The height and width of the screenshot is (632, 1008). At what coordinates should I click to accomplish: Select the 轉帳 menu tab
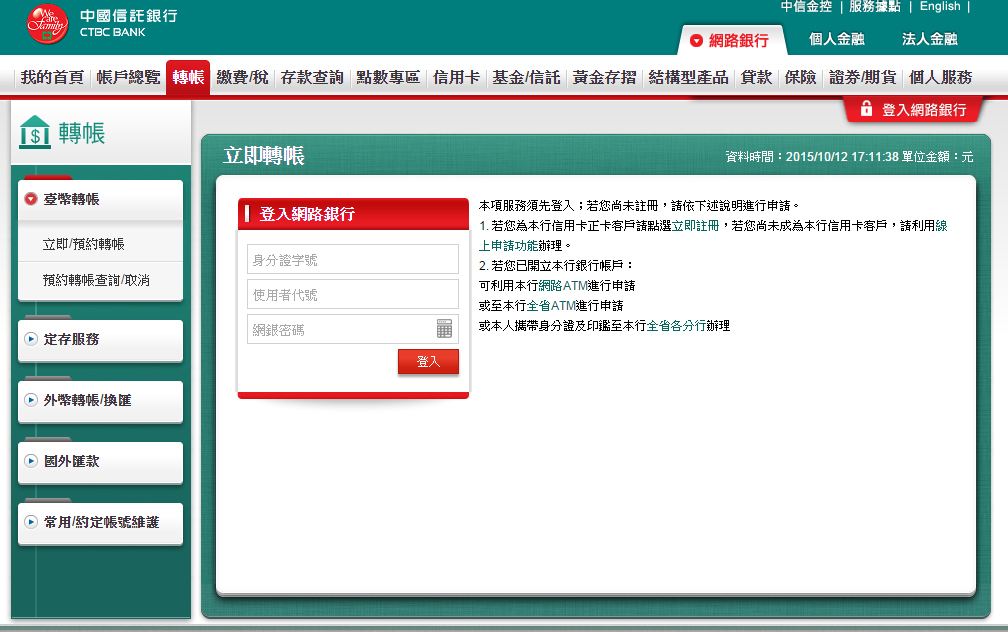188,78
